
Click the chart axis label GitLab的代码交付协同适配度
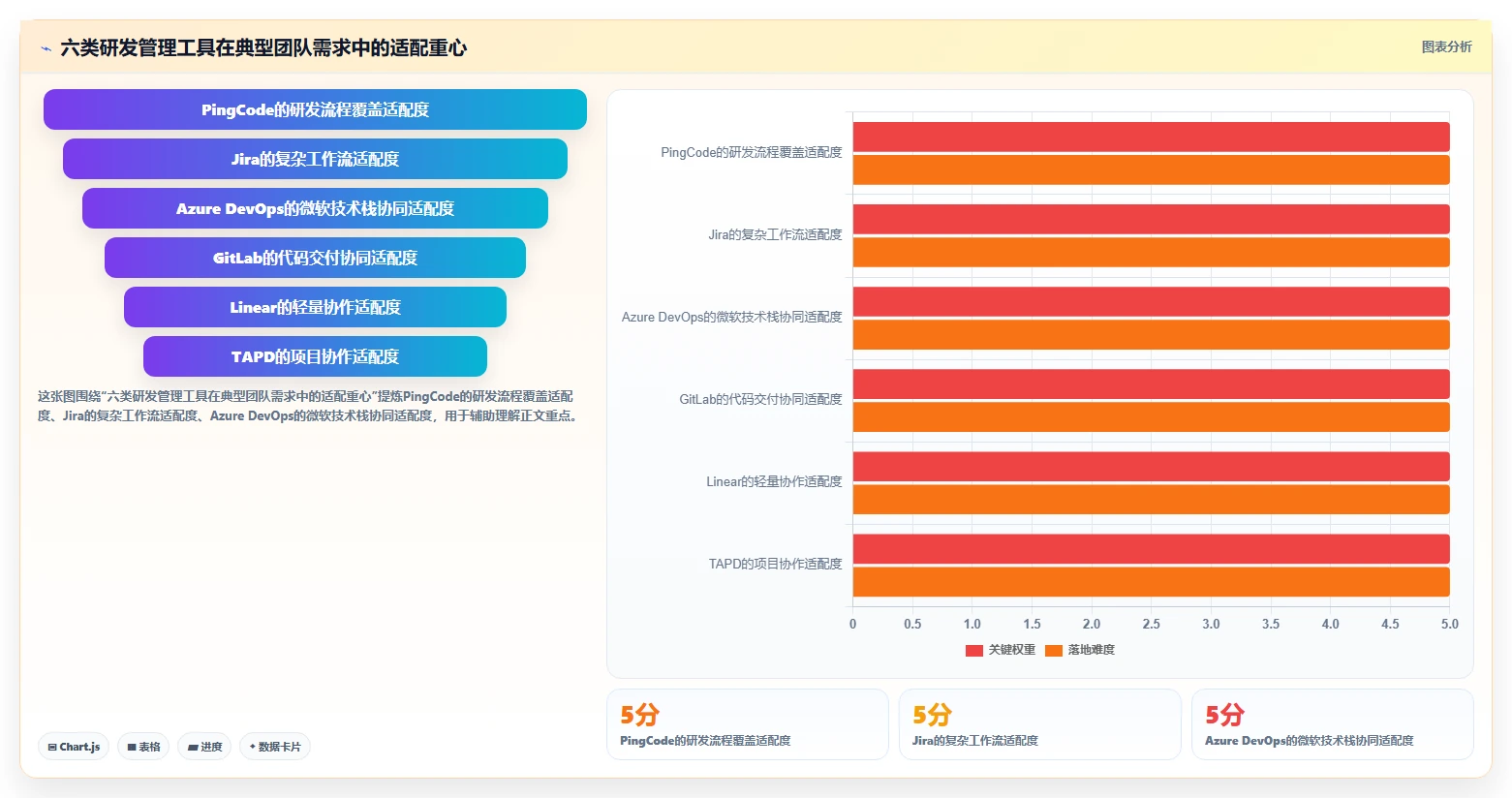coord(760,399)
